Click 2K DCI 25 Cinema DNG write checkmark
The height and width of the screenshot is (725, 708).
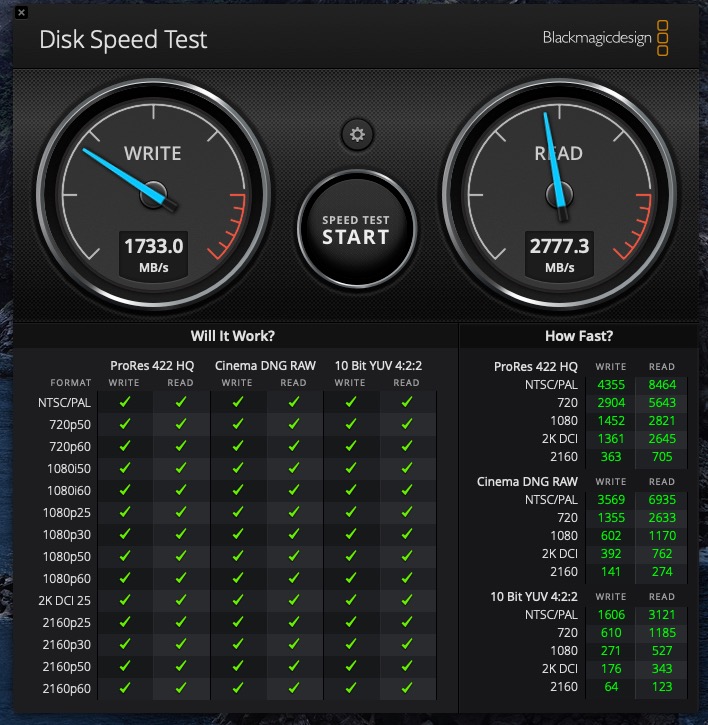coord(238,600)
